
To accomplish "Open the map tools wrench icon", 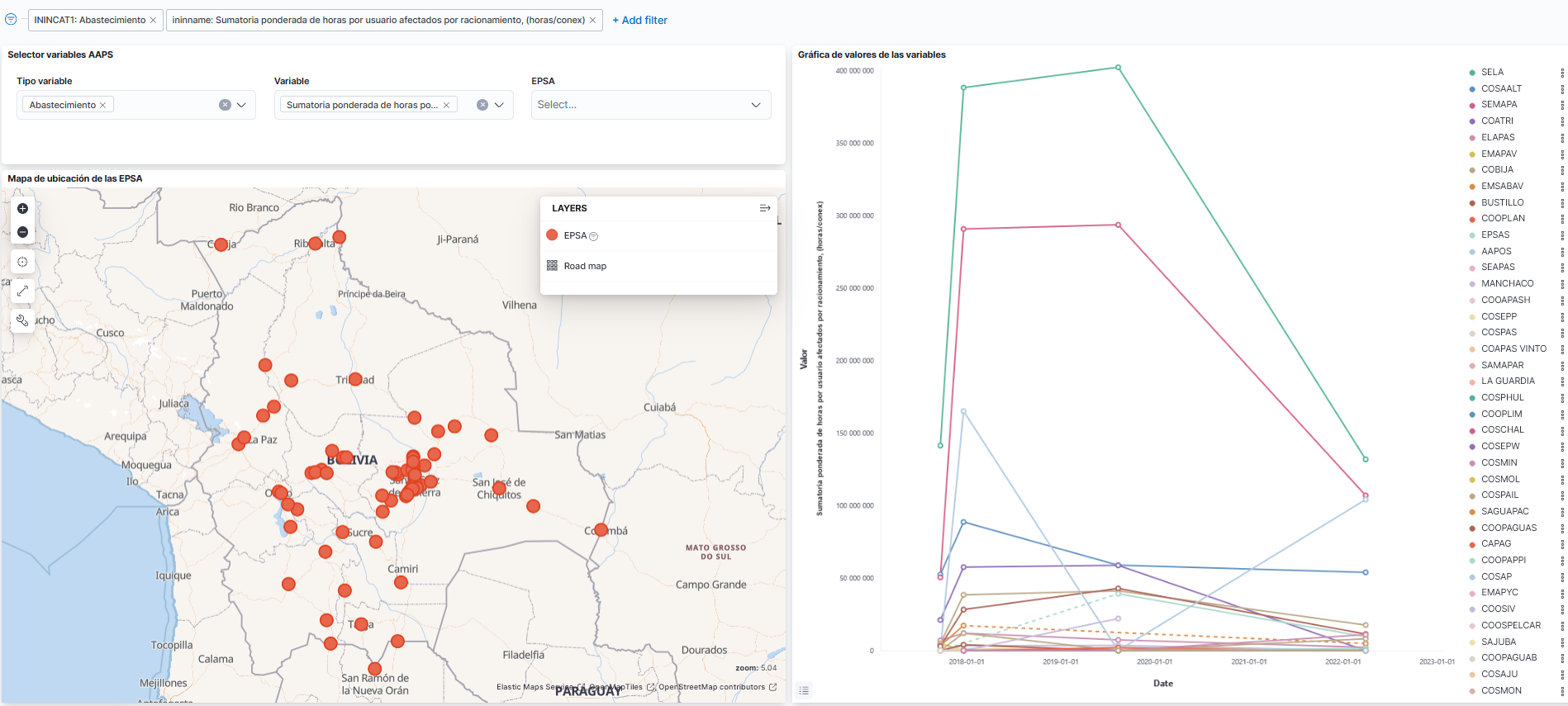I will pyautogui.click(x=23, y=320).
